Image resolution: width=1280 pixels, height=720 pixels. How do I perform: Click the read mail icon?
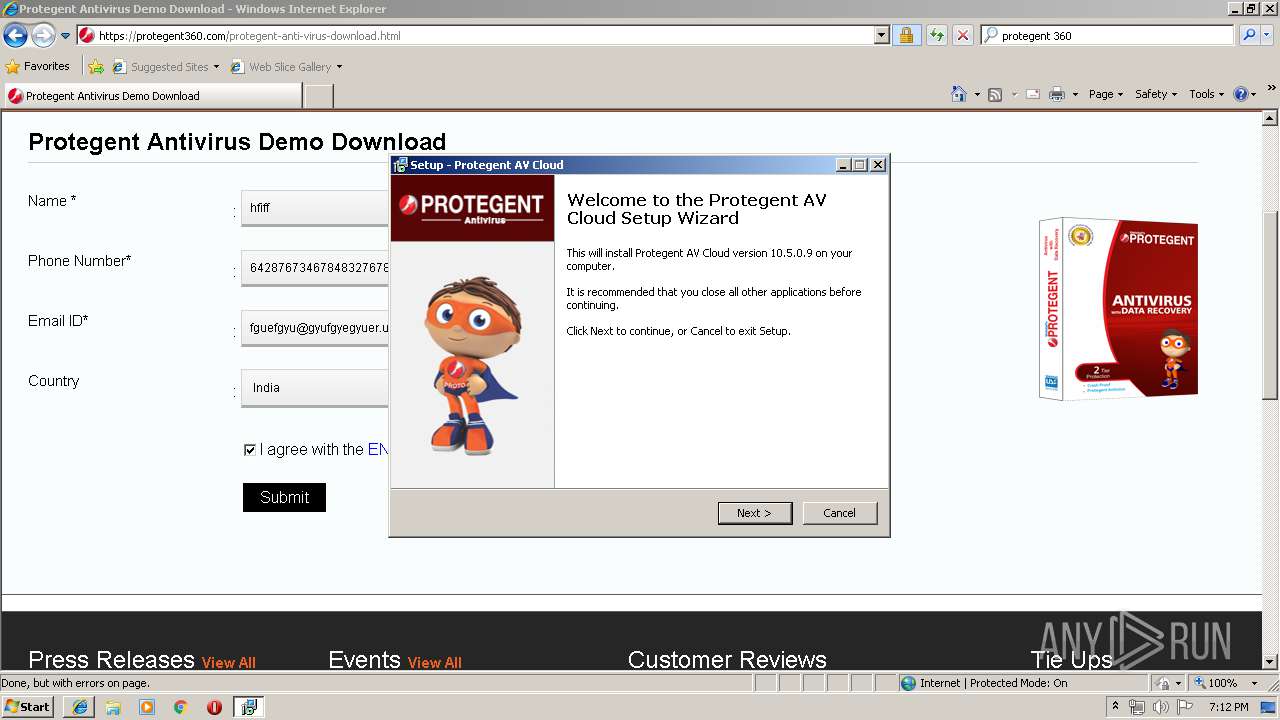[x=1032, y=94]
